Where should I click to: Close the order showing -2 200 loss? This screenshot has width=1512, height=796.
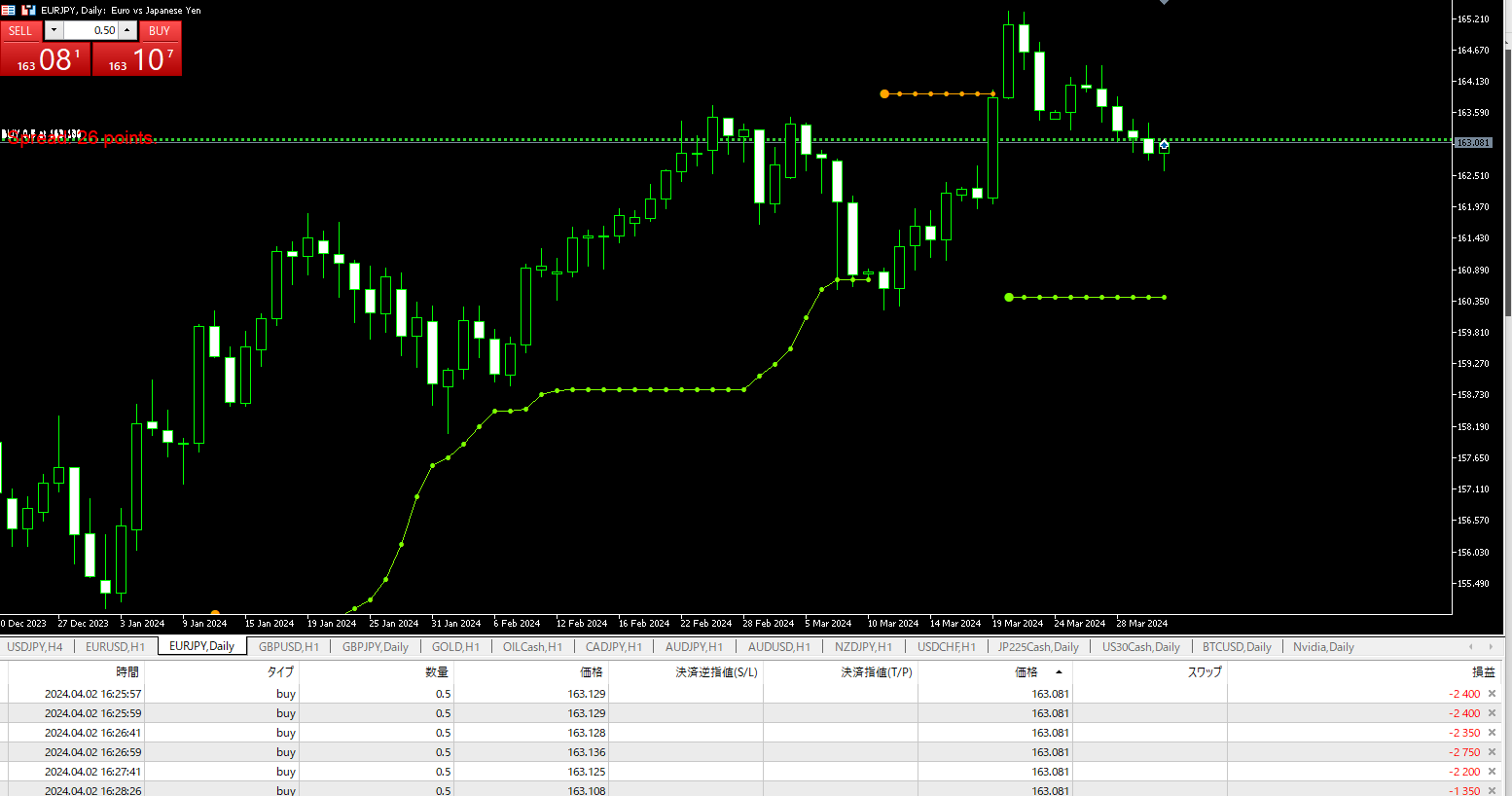click(x=1492, y=772)
